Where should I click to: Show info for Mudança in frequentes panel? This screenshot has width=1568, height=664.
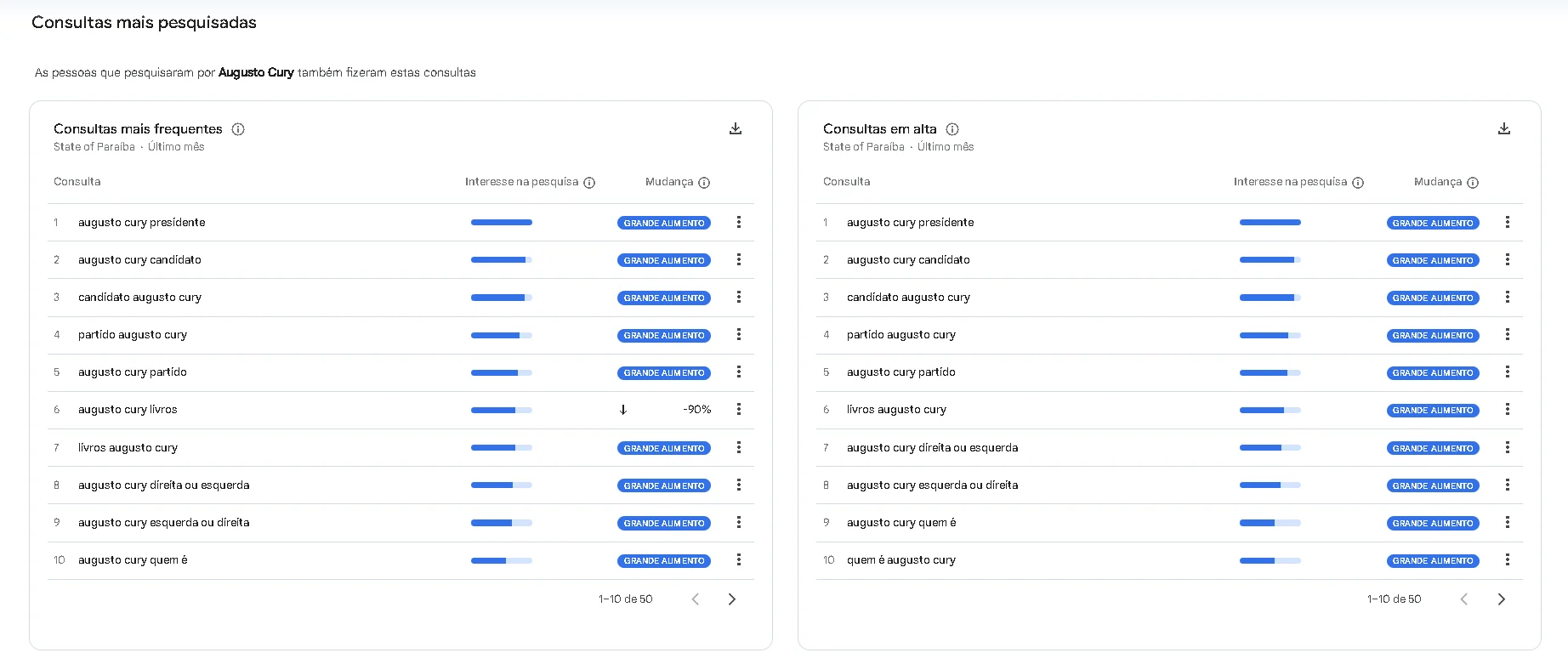pos(704,183)
